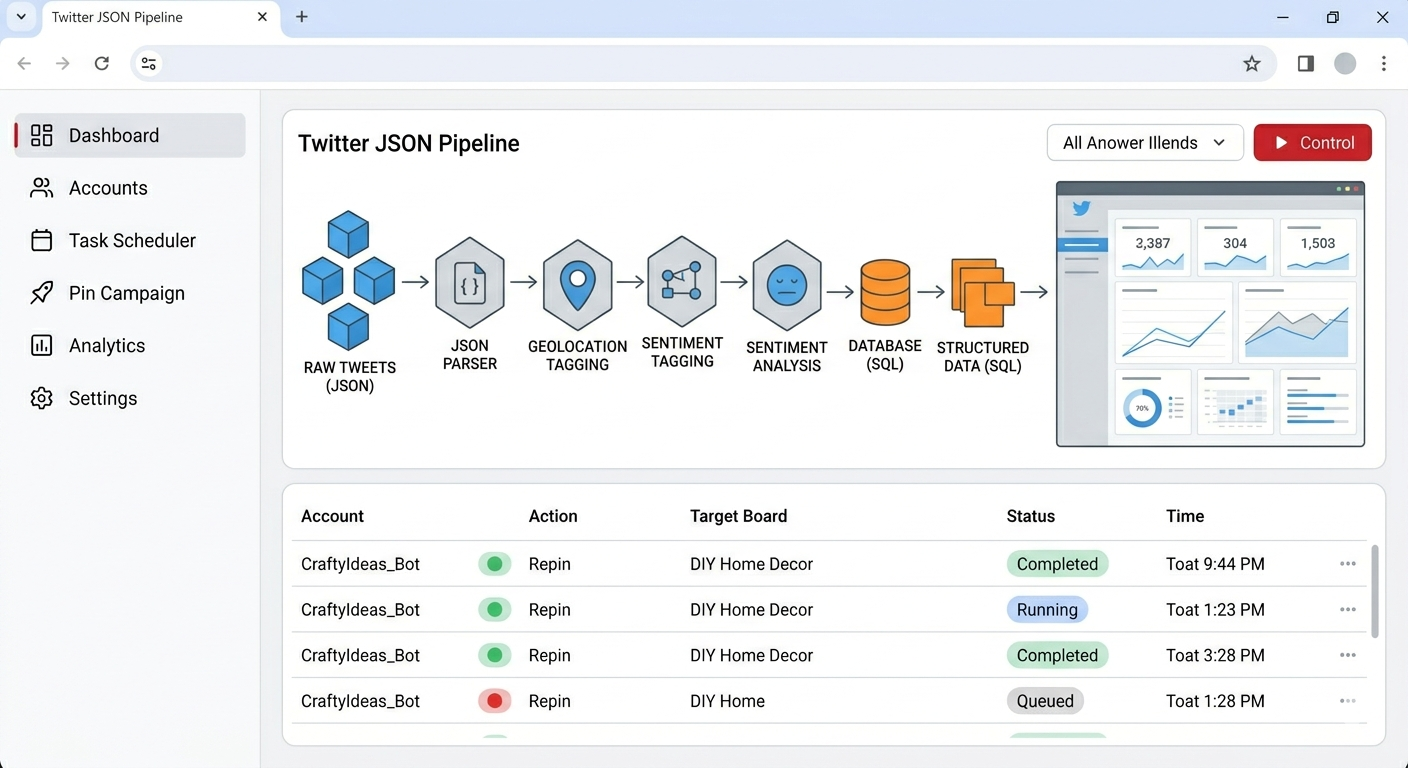Click the Time column header
The height and width of the screenshot is (768, 1408).
(x=1185, y=516)
